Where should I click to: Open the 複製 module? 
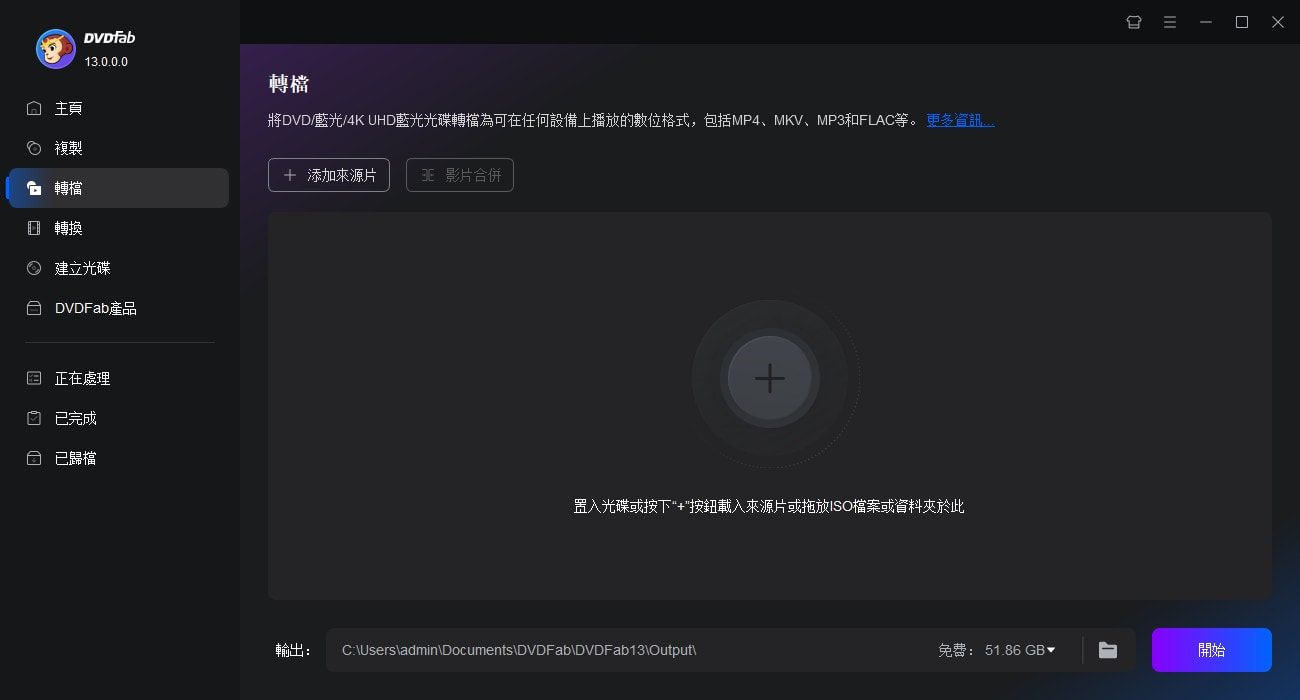[118, 148]
